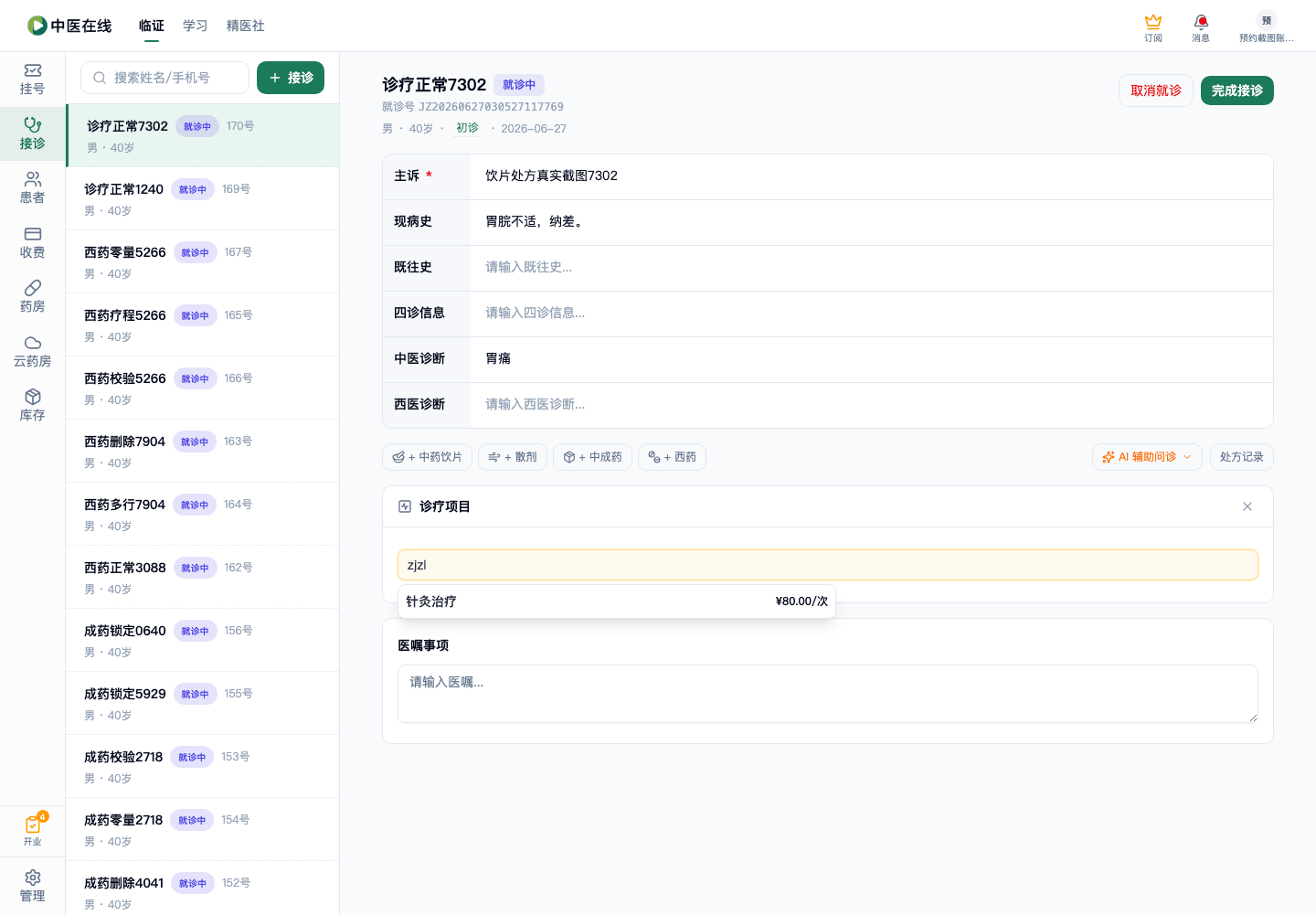This screenshot has height=915, width=1316.
Task: Click the visit number JZ20260627030527117769
Action: tap(491, 107)
